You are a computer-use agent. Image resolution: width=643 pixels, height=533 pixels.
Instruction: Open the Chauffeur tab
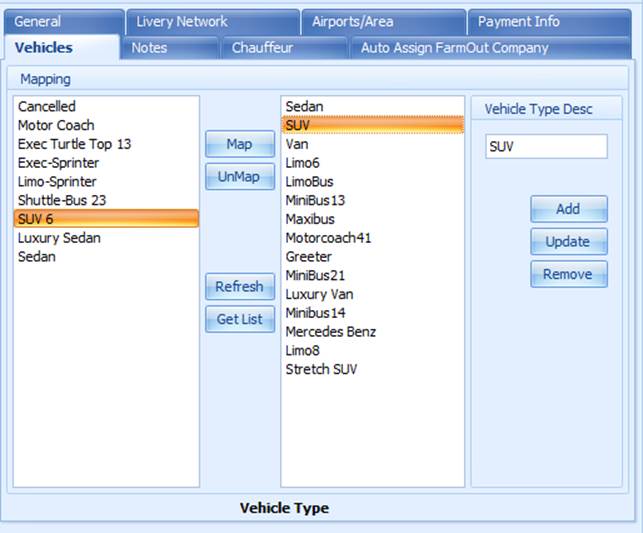[x=284, y=48]
